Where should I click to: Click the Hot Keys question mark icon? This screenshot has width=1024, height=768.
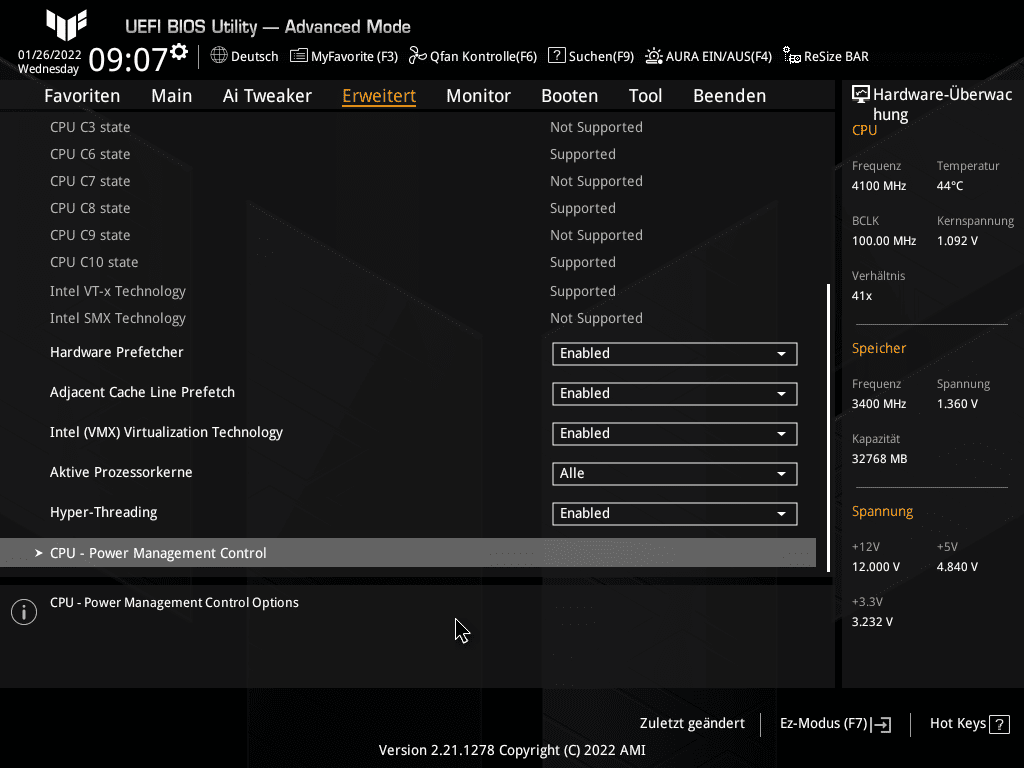pyautogui.click(x=999, y=724)
